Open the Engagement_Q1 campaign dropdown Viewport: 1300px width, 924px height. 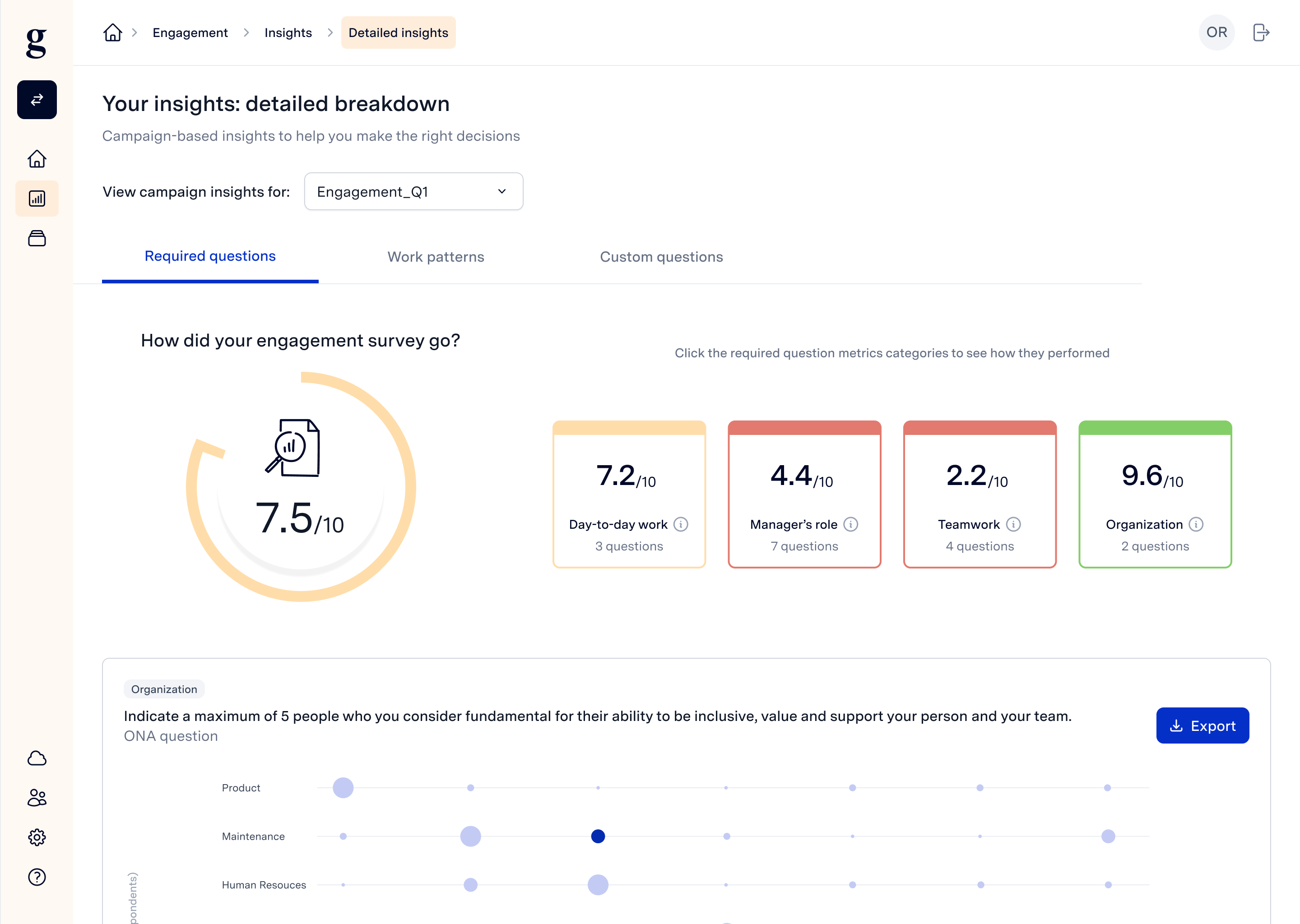point(414,191)
